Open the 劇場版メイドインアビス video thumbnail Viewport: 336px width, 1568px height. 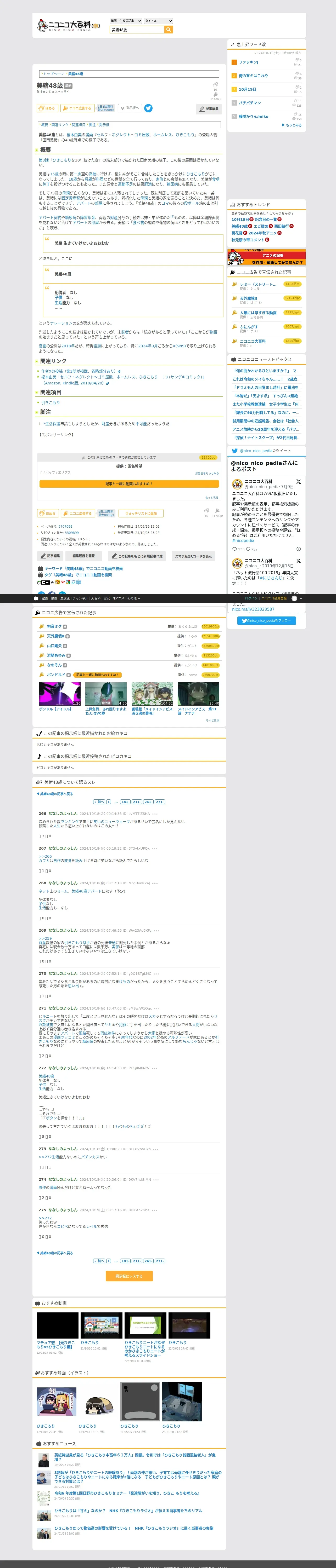(153, 693)
